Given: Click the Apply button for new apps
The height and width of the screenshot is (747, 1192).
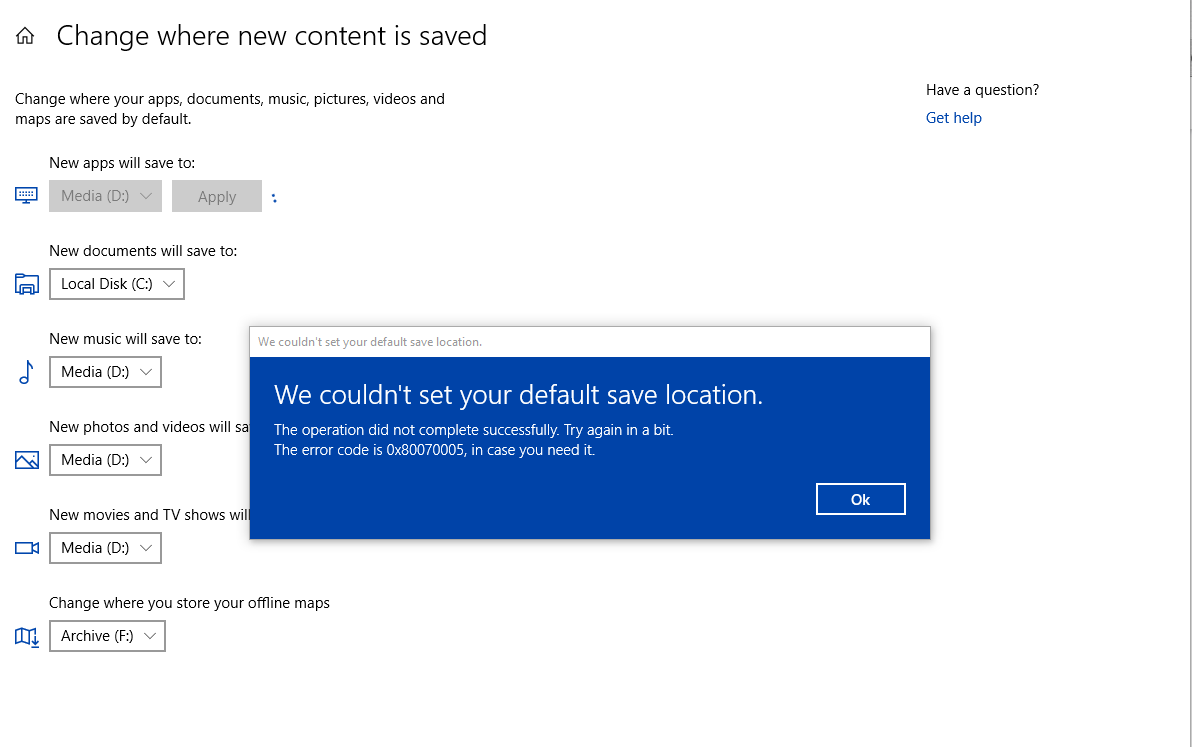Looking at the screenshot, I should coord(217,196).
